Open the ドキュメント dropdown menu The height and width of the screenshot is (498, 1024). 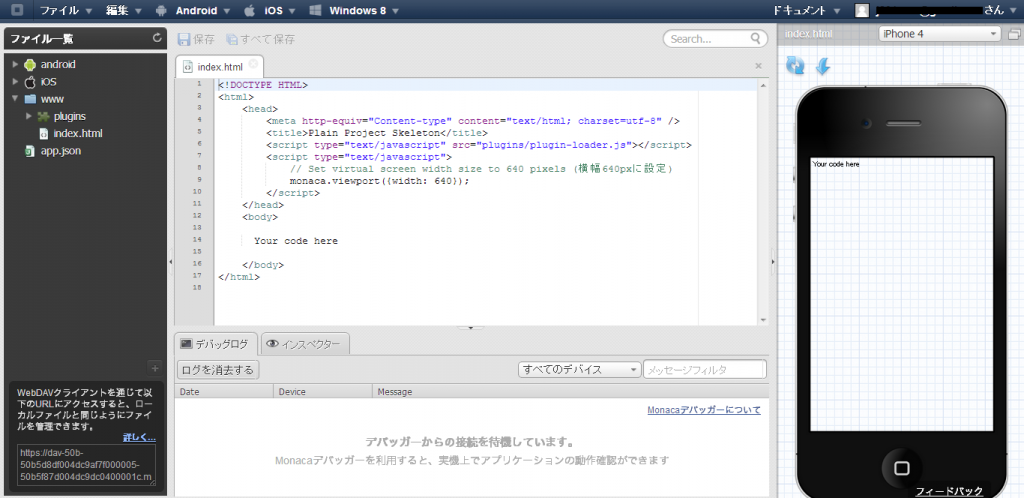(x=807, y=10)
